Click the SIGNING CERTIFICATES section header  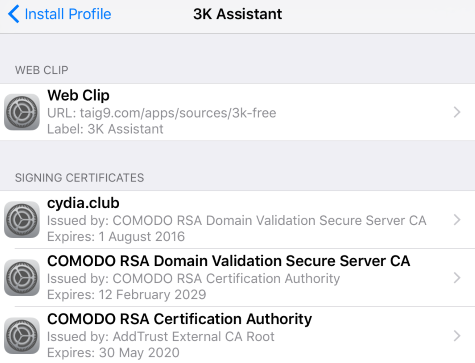(80, 178)
